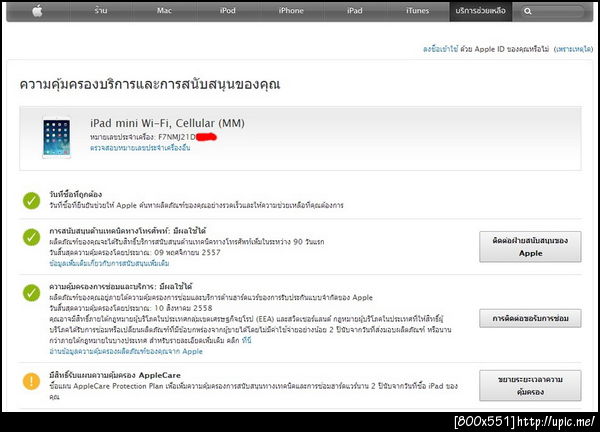Open the iTunes navigation tab
The width and height of the screenshot is (600, 432).
(x=417, y=11)
